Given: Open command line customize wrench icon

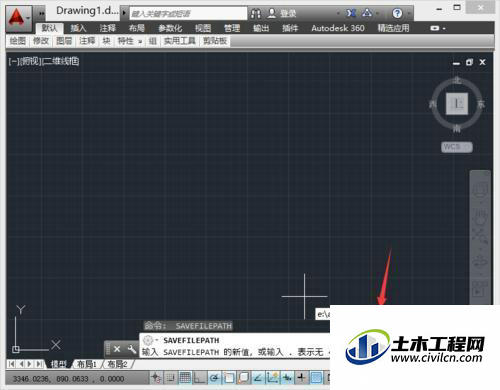Looking at the screenshot, I should pyautogui.click(x=132, y=349).
